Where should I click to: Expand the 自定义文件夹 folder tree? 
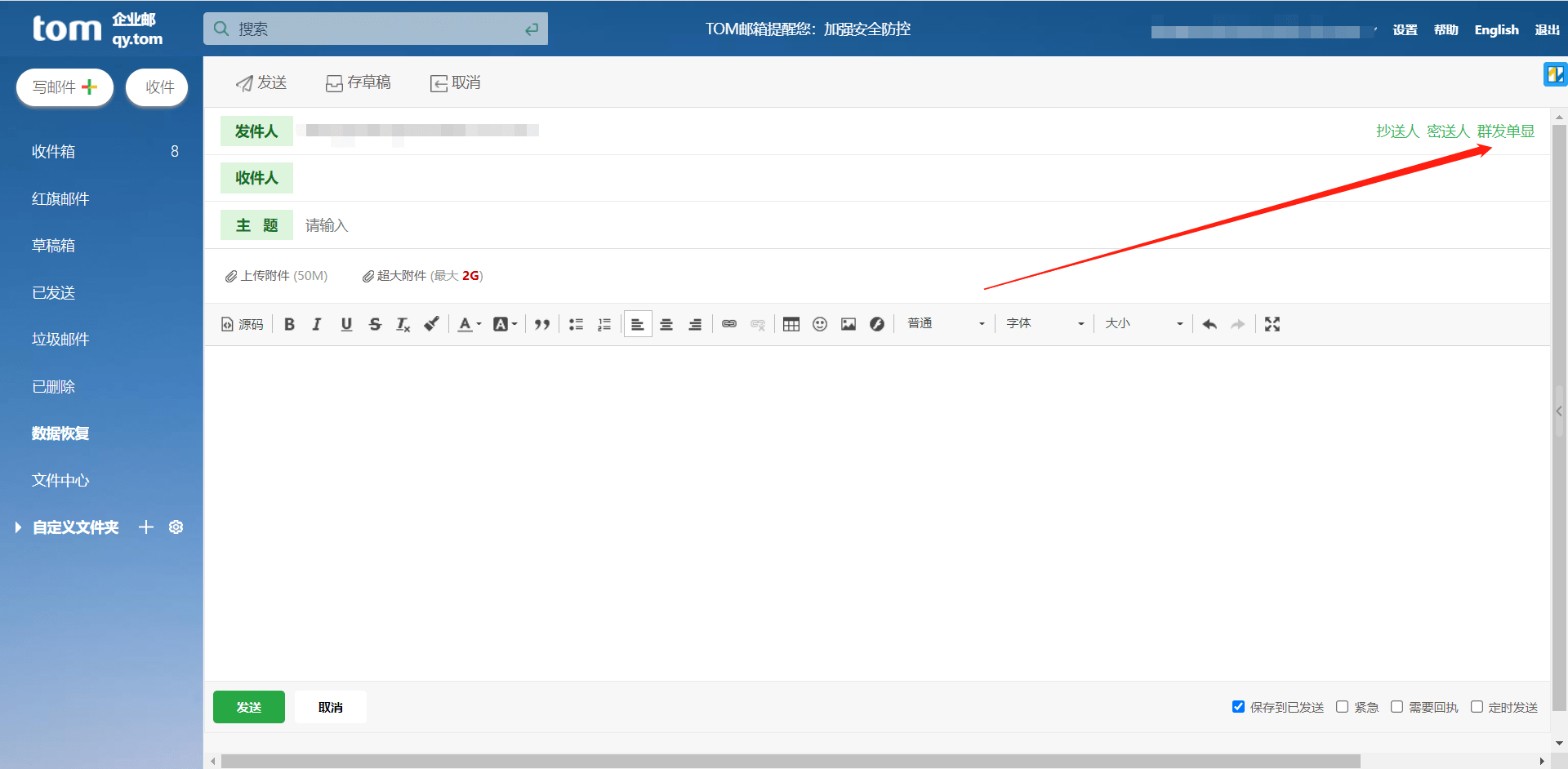[x=18, y=527]
